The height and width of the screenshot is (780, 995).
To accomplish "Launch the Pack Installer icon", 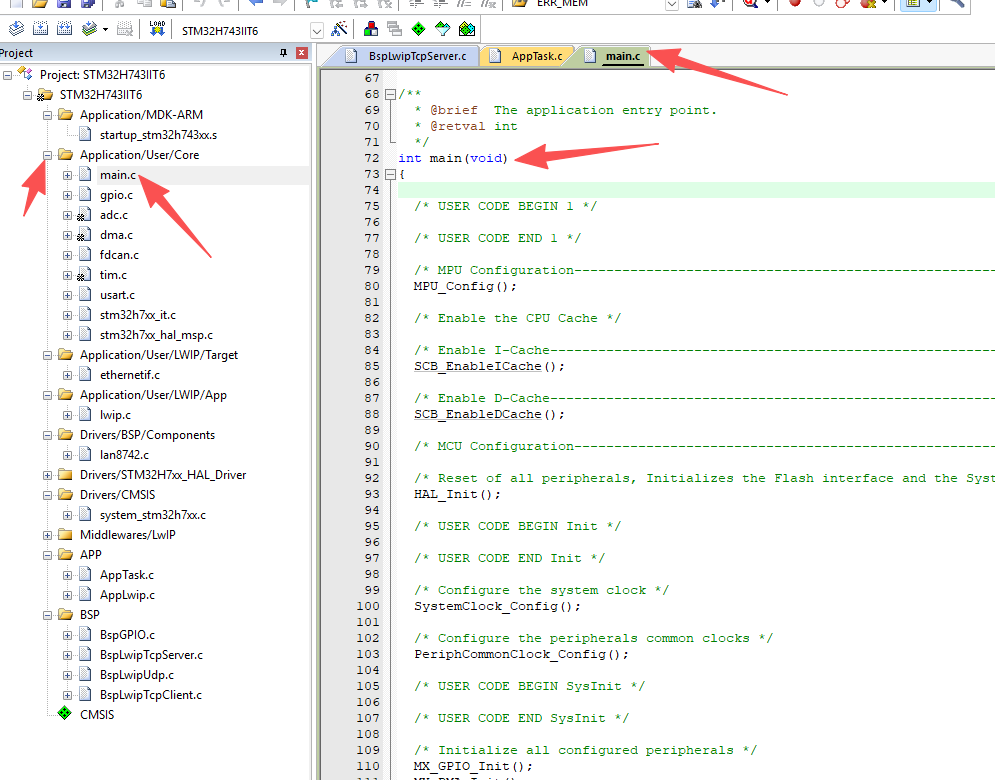I will (466, 29).
